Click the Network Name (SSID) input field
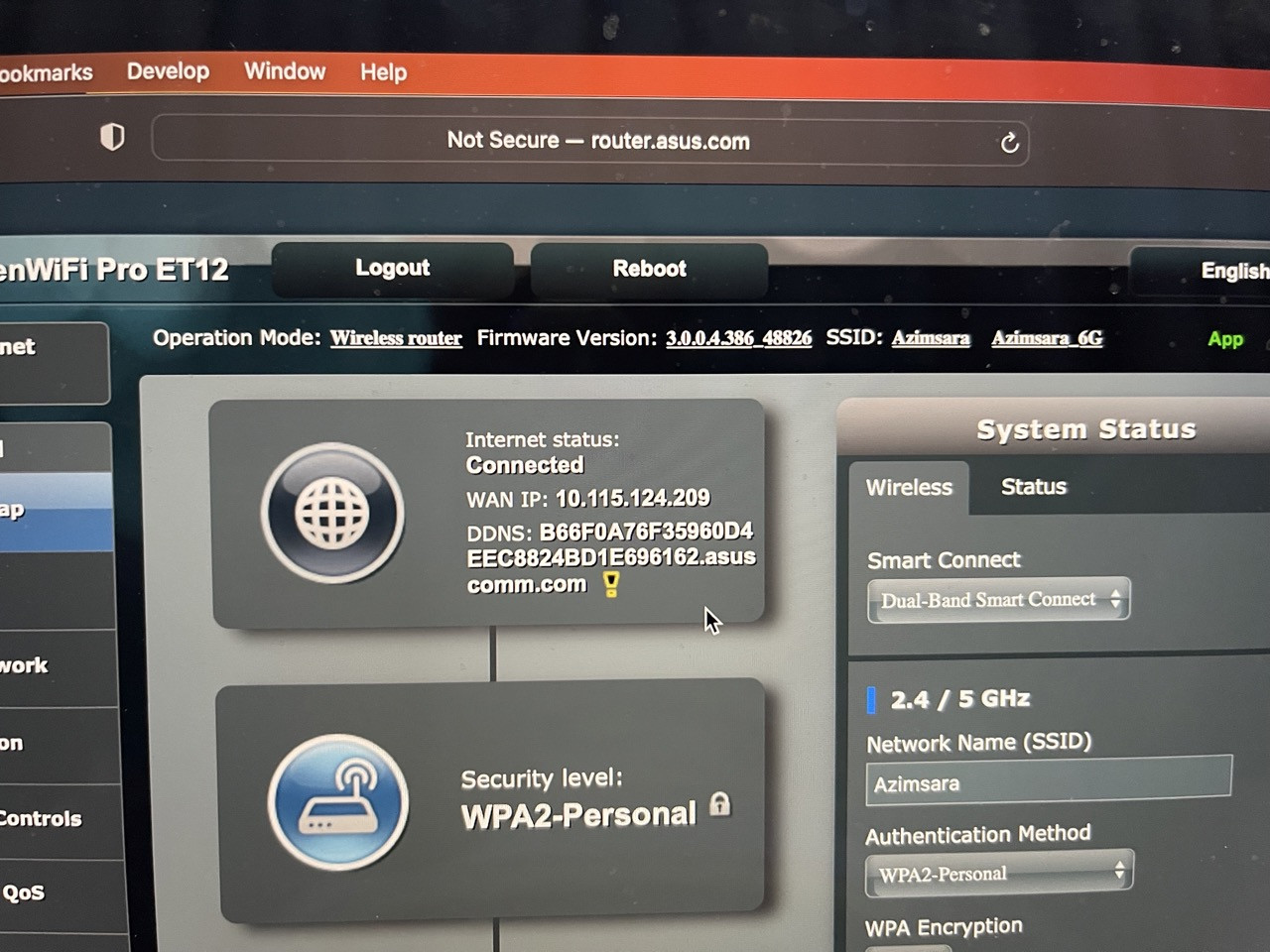Screen dimensions: 1270x952 point(1049,781)
